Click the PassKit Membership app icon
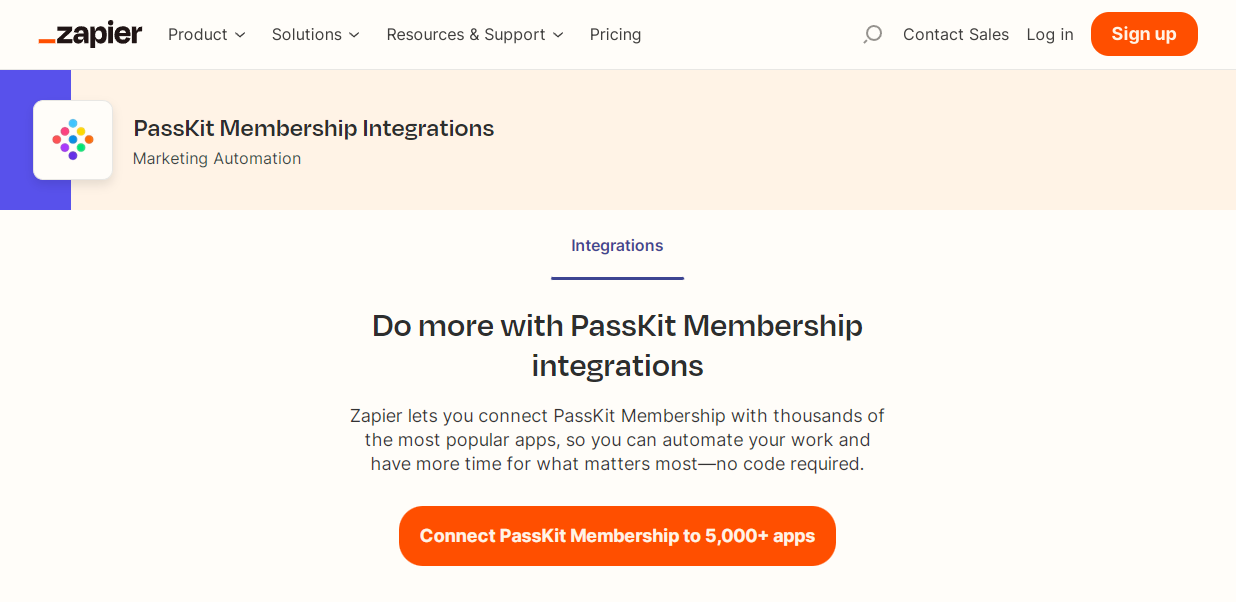 pyautogui.click(x=73, y=140)
